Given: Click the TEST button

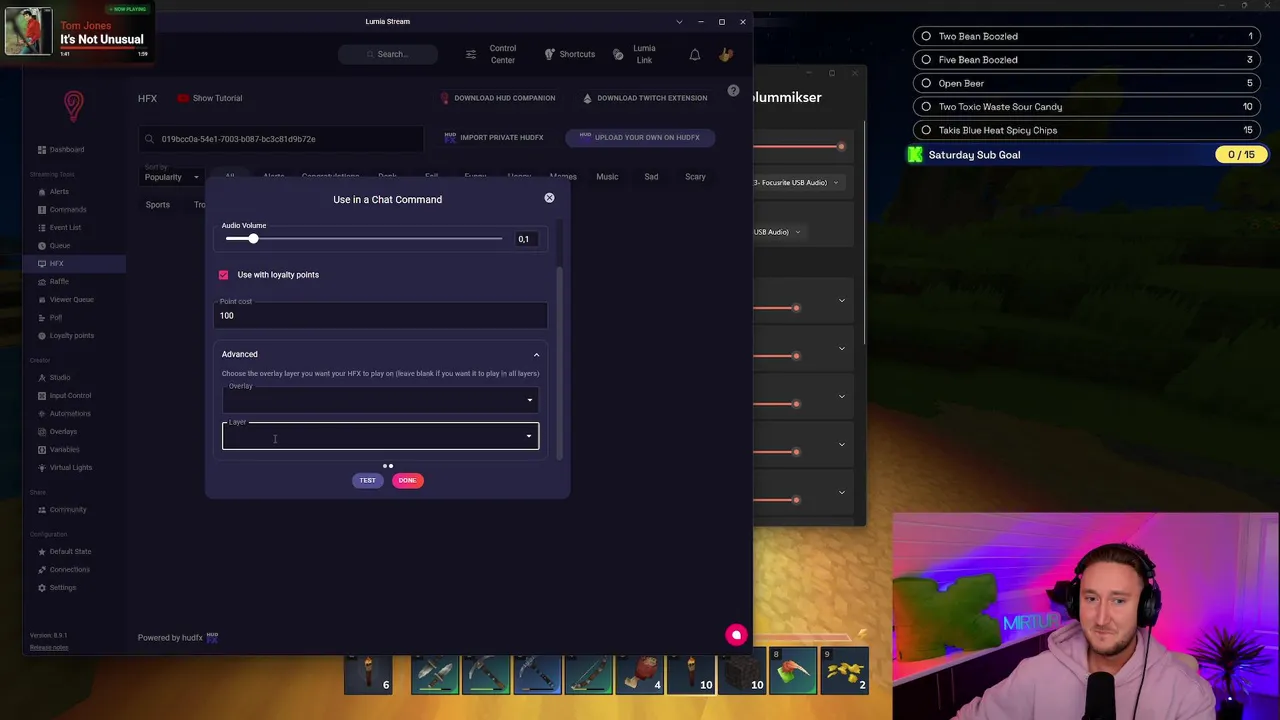Looking at the screenshot, I should point(368,480).
